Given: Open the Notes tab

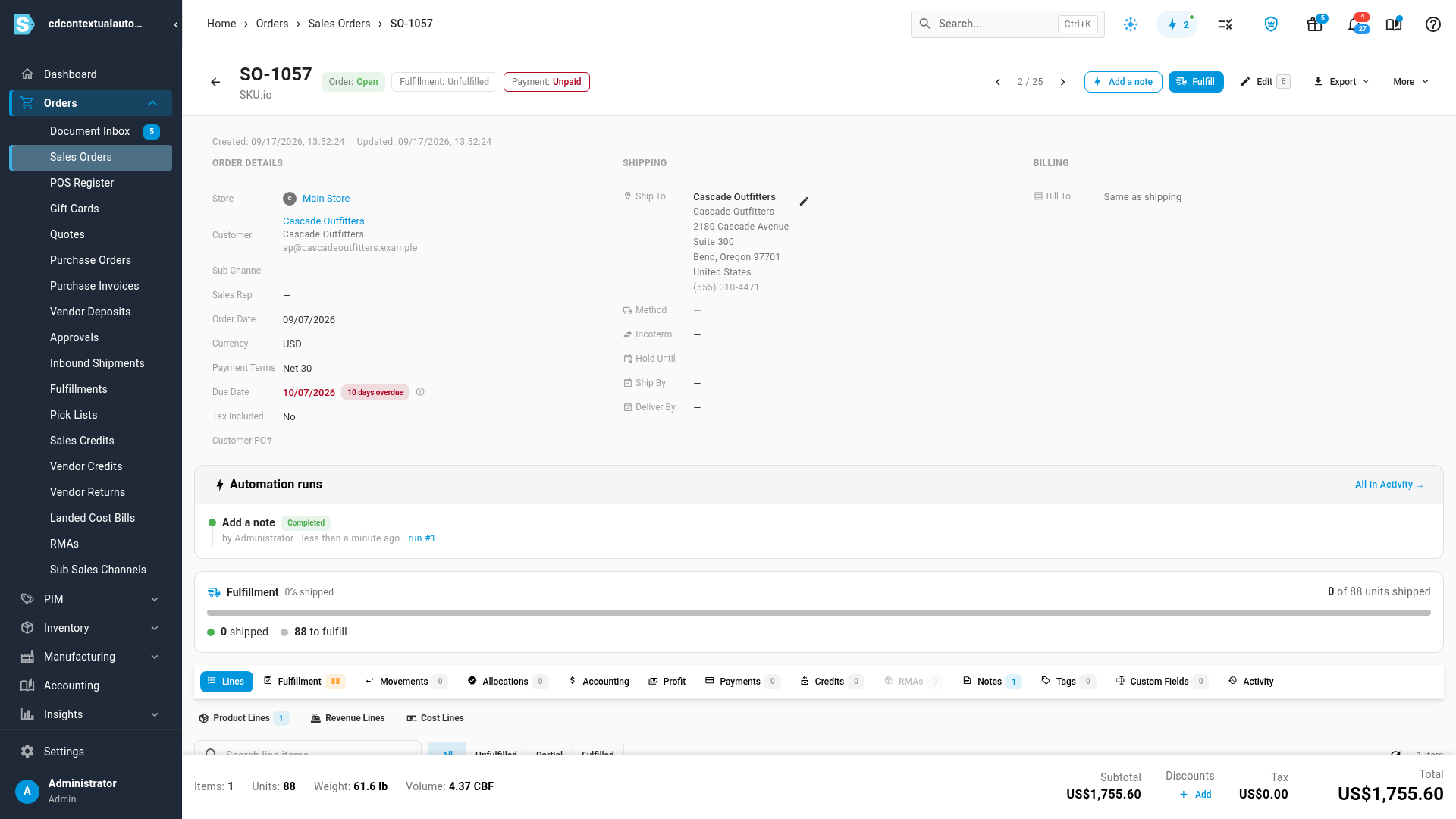Looking at the screenshot, I should tap(992, 682).
